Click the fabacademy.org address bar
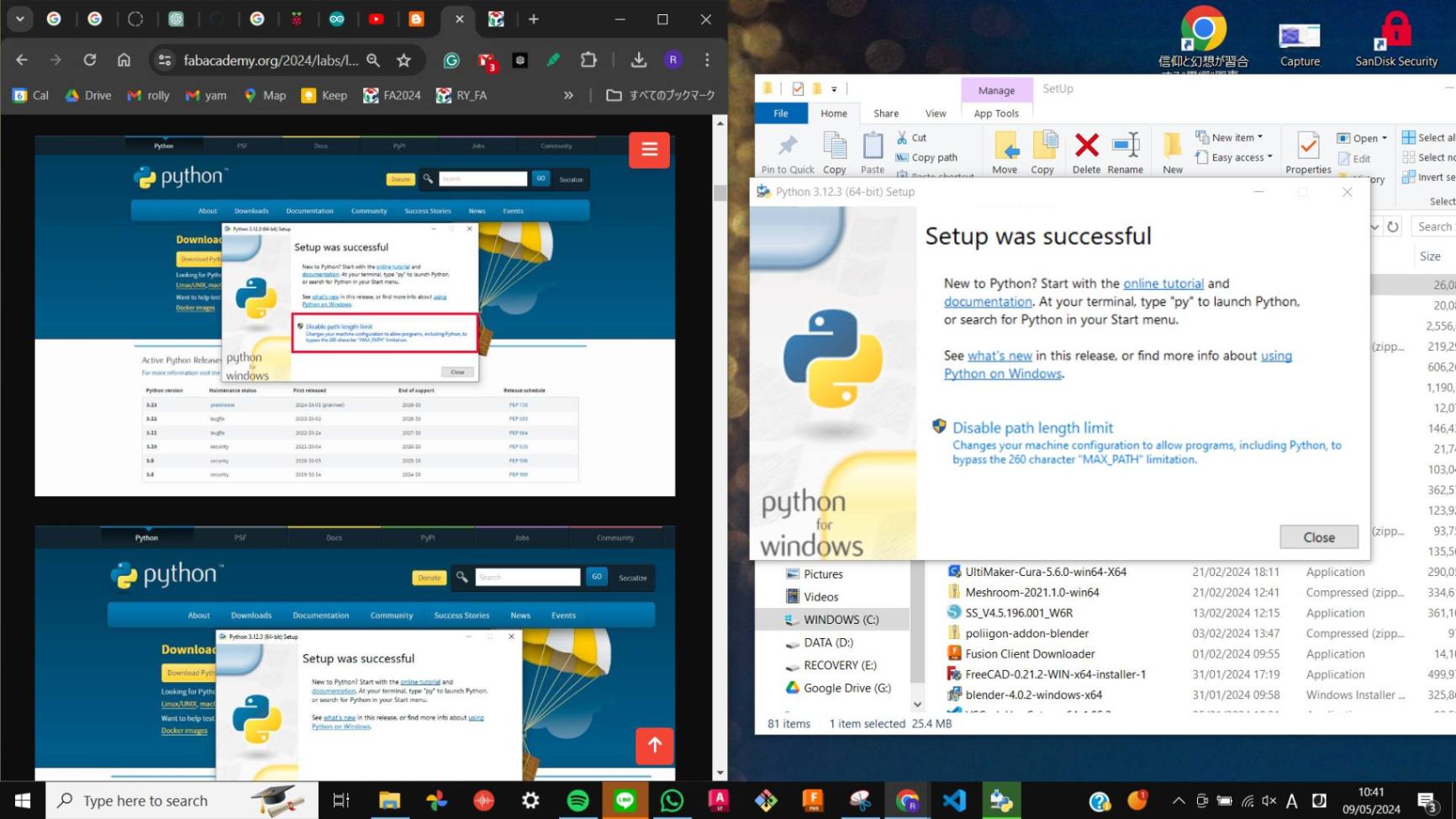This screenshot has height=819, width=1456. tap(270, 60)
